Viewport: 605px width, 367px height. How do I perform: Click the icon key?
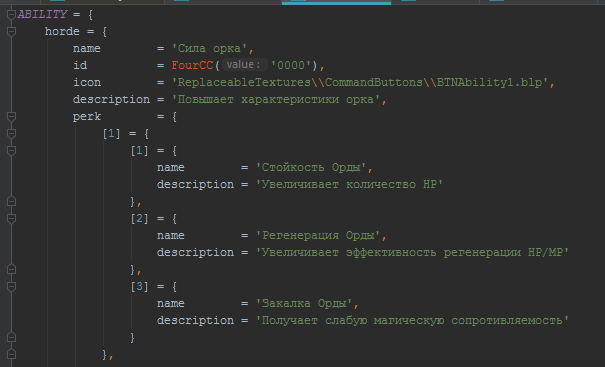(87, 83)
